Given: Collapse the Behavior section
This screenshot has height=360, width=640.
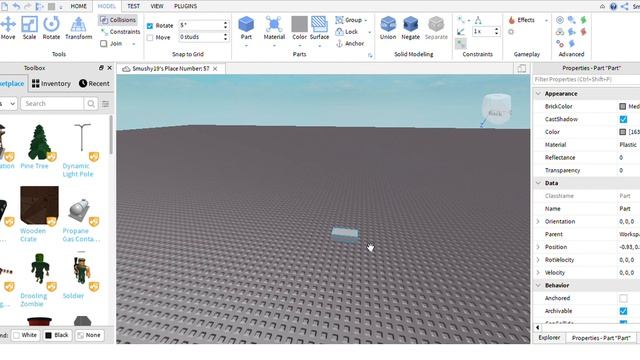Looking at the screenshot, I should click(538, 285).
